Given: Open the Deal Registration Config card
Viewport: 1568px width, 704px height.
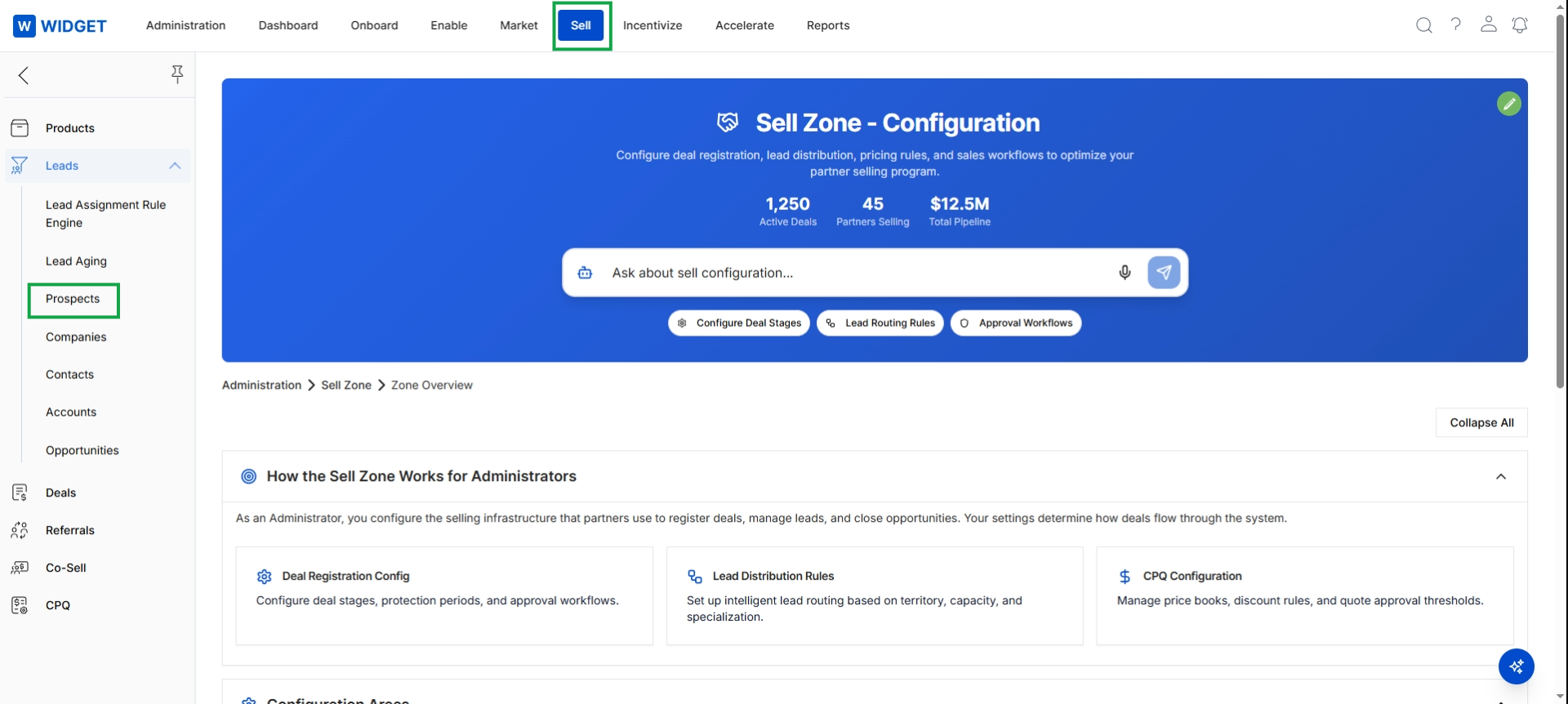Looking at the screenshot, I should [444, 596].
